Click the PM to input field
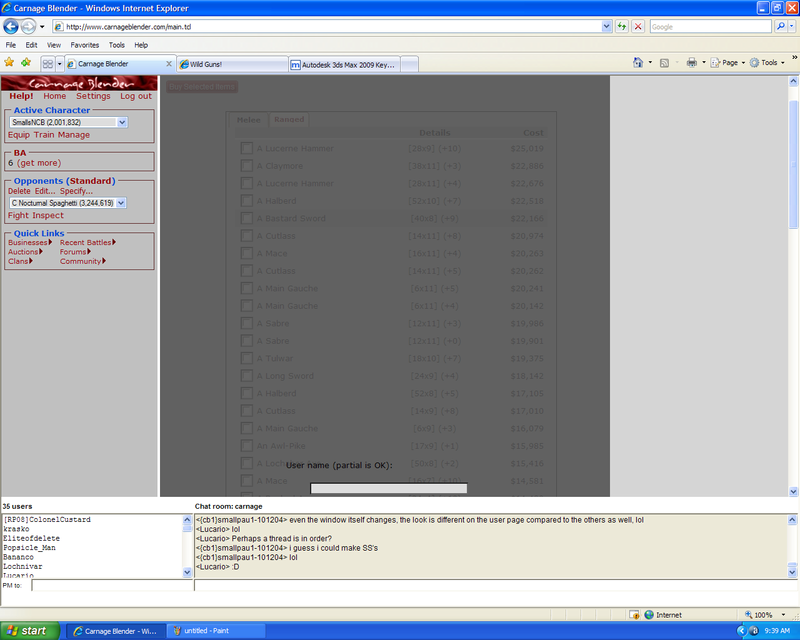Viewport: 800px width, 640px height. pyautogui.click(x=112, y=585)
